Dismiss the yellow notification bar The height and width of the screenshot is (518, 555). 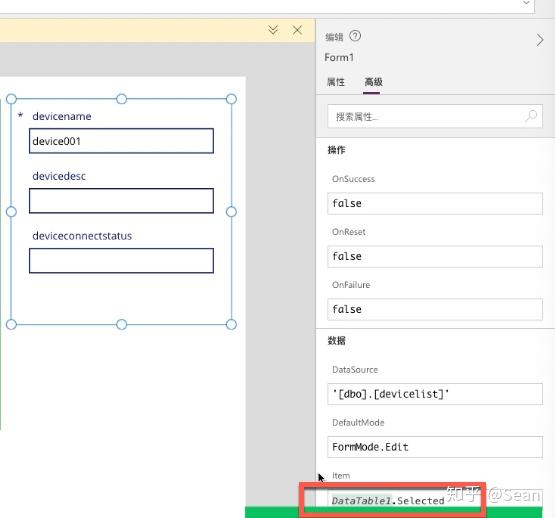(297, 30)
